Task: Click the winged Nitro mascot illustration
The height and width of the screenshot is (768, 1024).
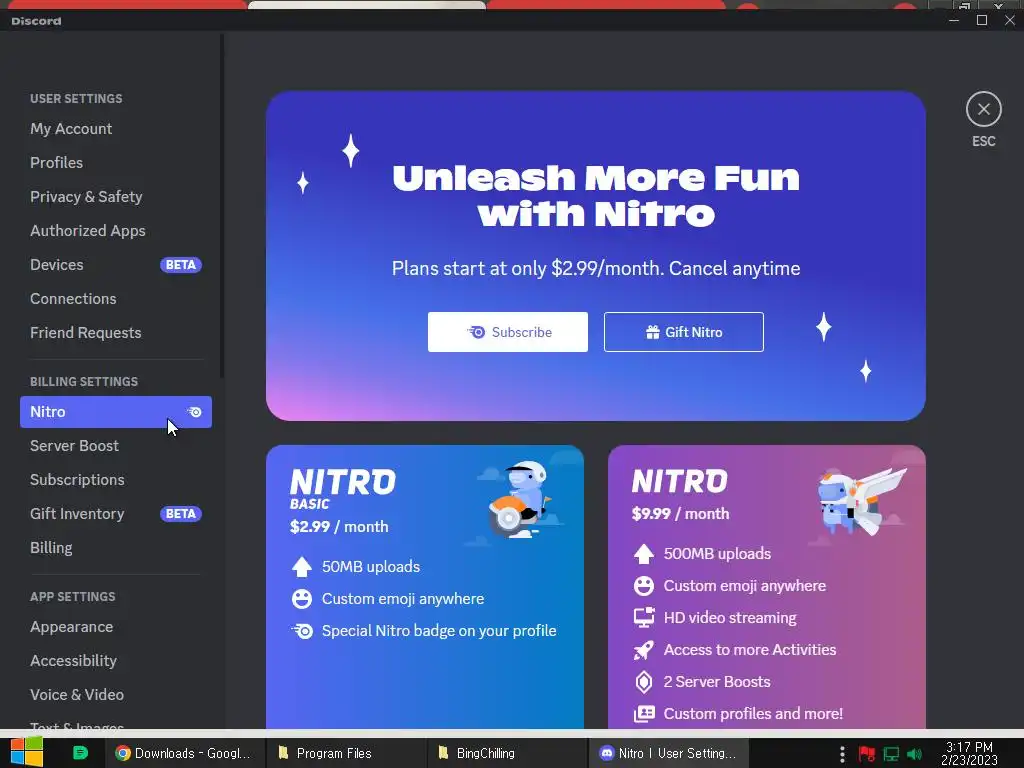Action: (x=861, y=502)
